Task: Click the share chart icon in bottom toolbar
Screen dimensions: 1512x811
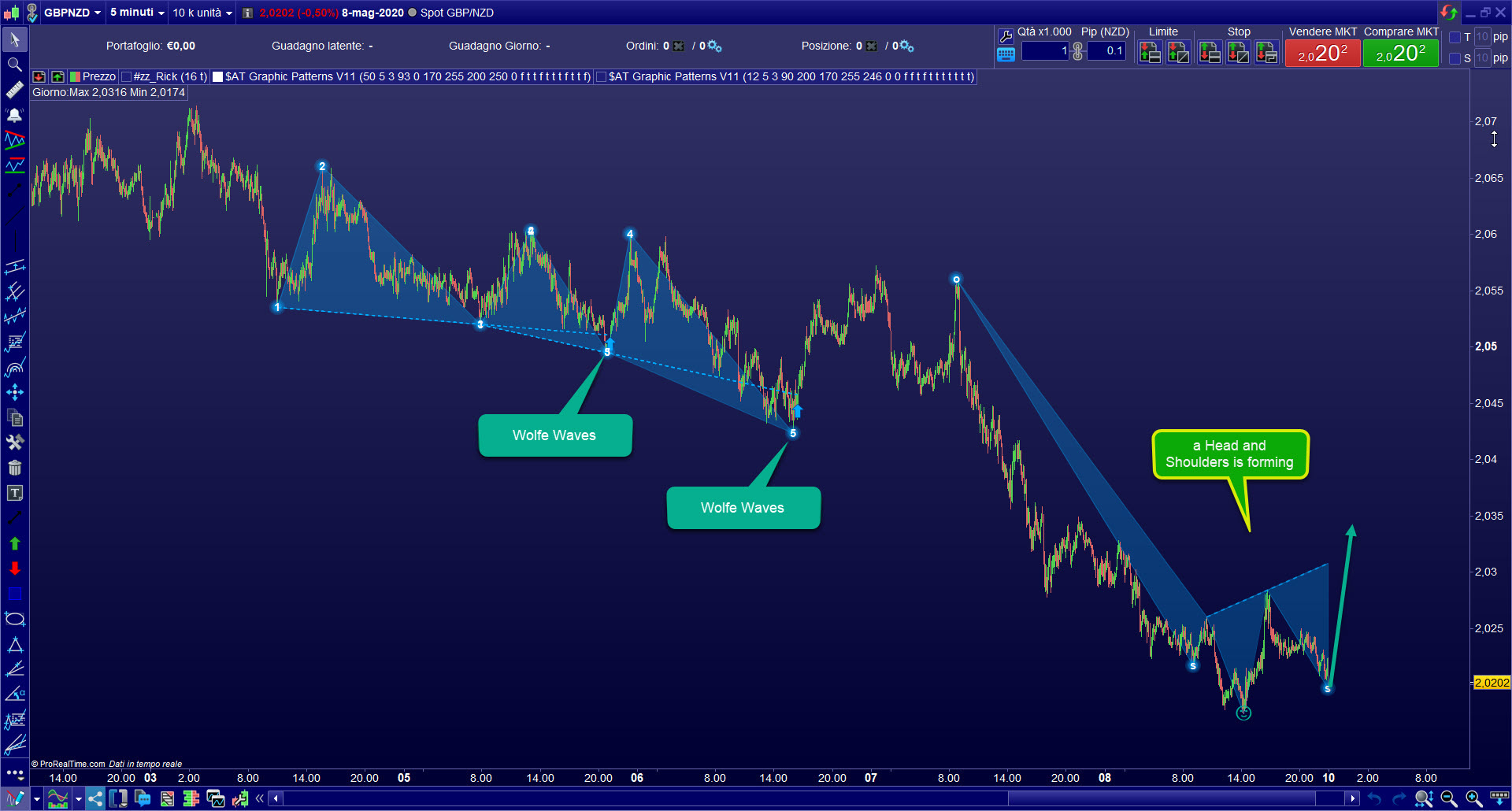Action: 94,798
